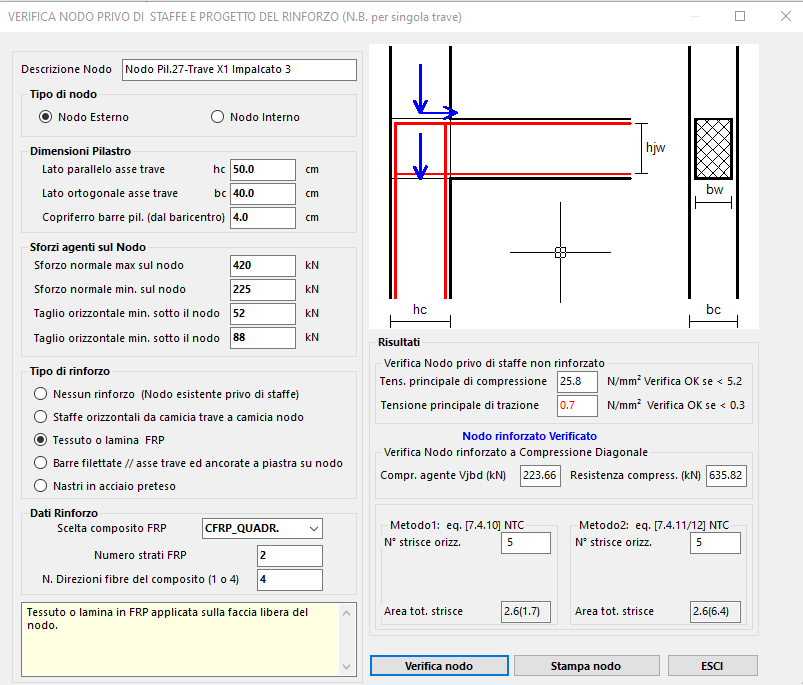Click the Tensione principale di trazione result field
This screenshot has width=803, height=685.
[x=577, y=406]
